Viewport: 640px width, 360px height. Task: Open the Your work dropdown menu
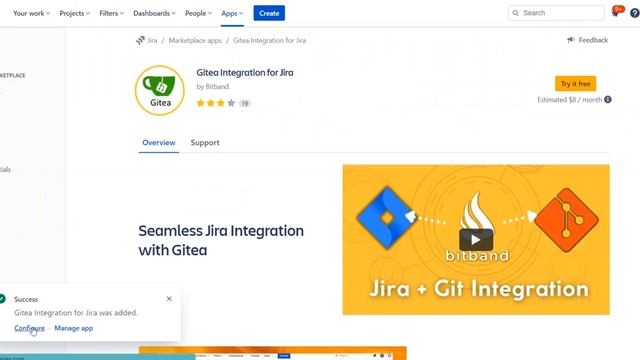[x=31, y=13]
